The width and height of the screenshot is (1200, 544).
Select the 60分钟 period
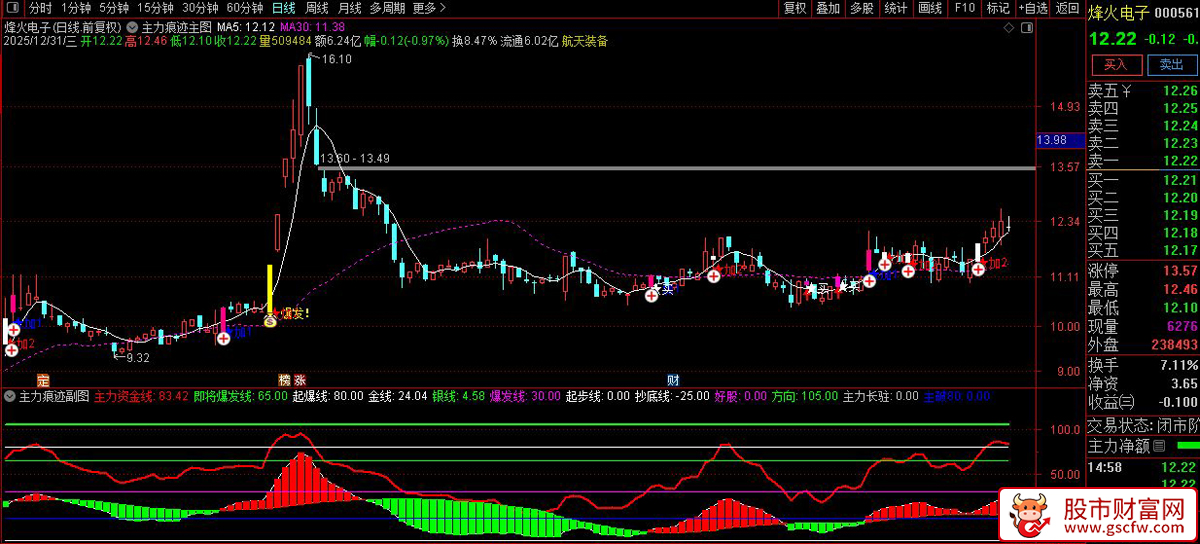(244, 8)
